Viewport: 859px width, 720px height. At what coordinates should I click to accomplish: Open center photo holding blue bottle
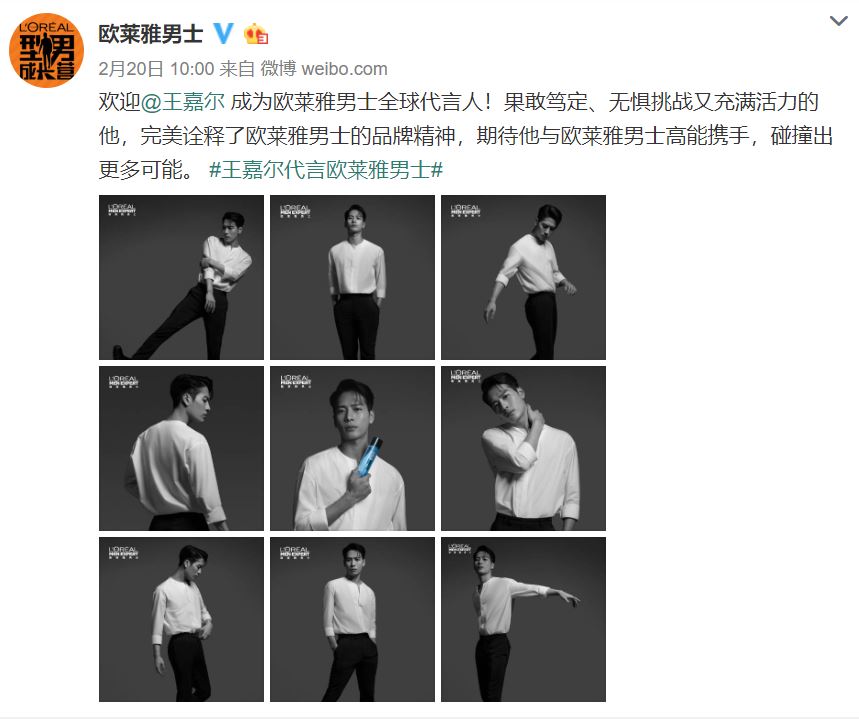[352, 448]
